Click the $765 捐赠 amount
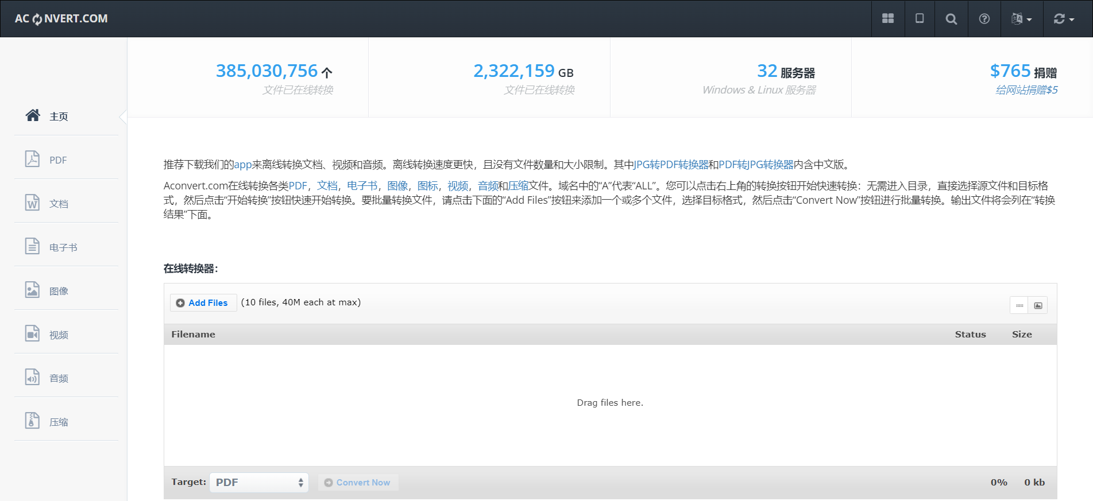1093x501 pixels. pyautogui.click(x=1023, y=70)
